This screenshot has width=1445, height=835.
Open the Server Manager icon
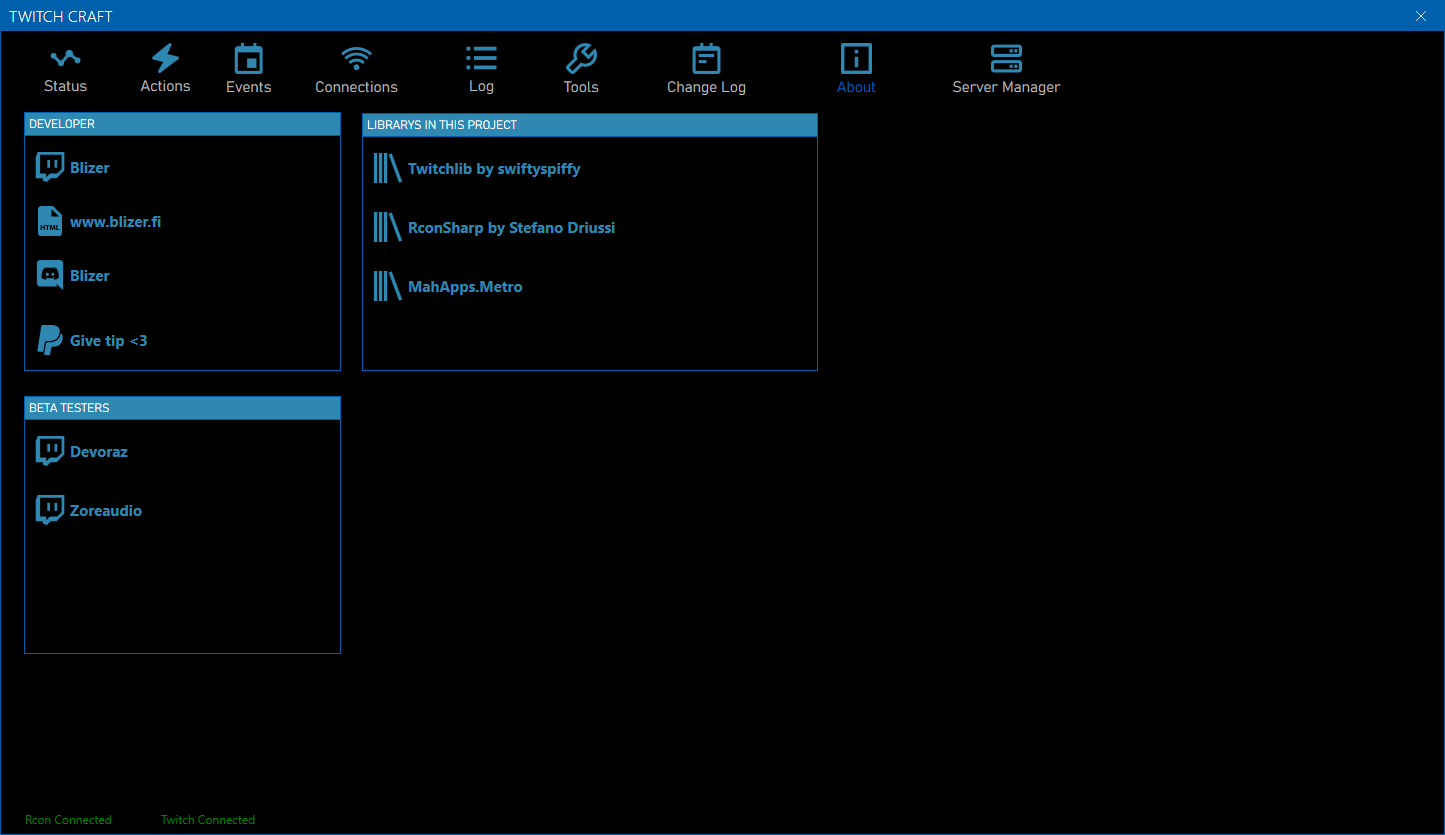coord(1006,60)
